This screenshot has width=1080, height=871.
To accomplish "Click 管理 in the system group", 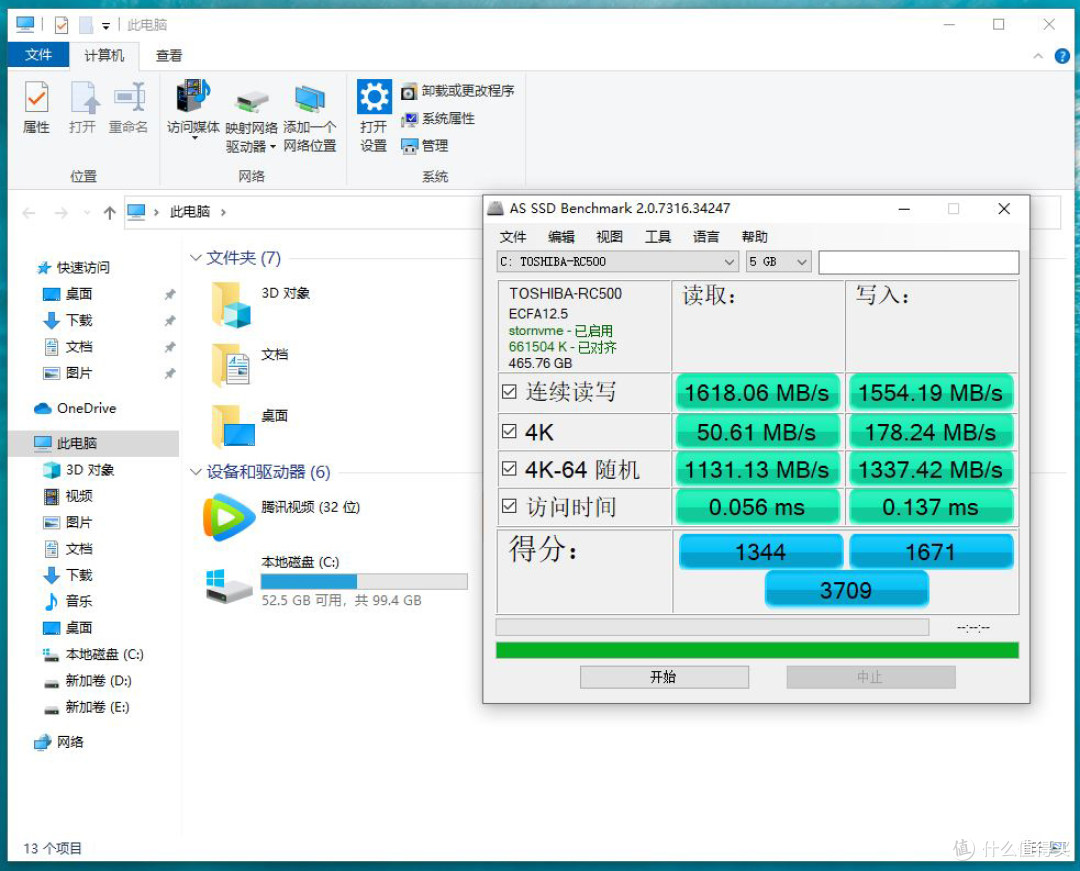I will (425, 146).
